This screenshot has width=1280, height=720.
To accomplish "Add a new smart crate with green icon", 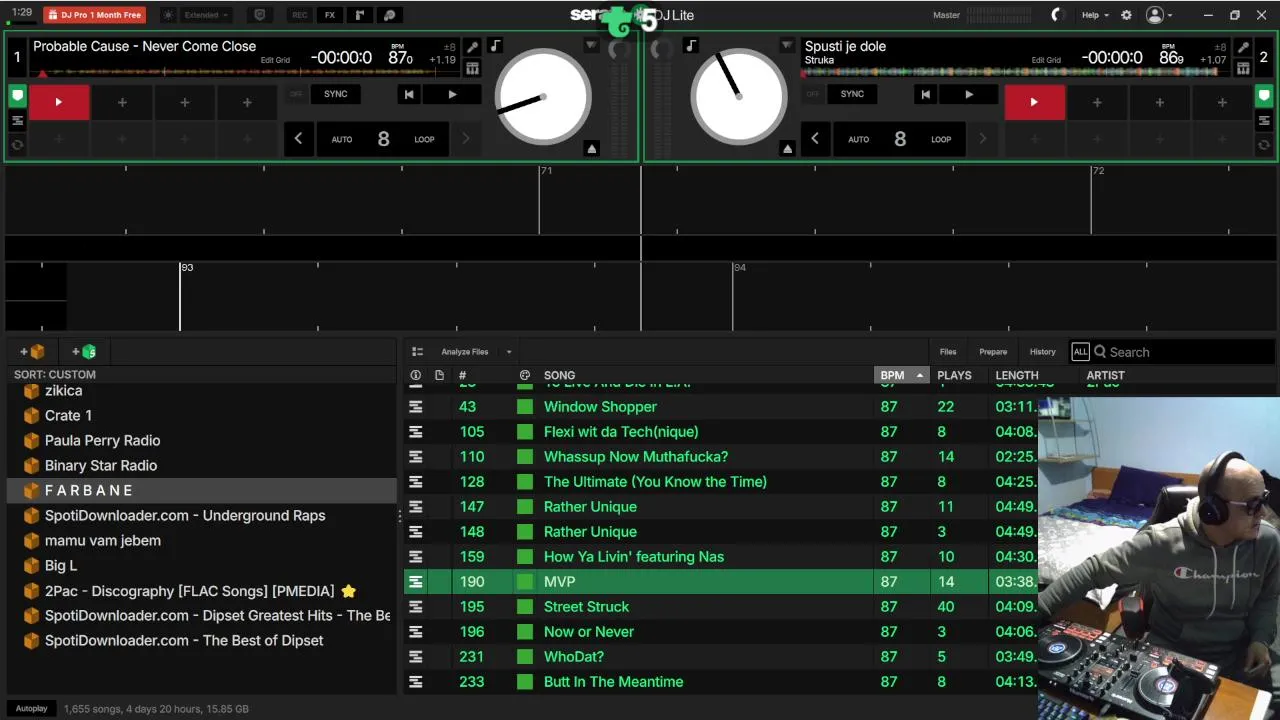I will [84, 352].
